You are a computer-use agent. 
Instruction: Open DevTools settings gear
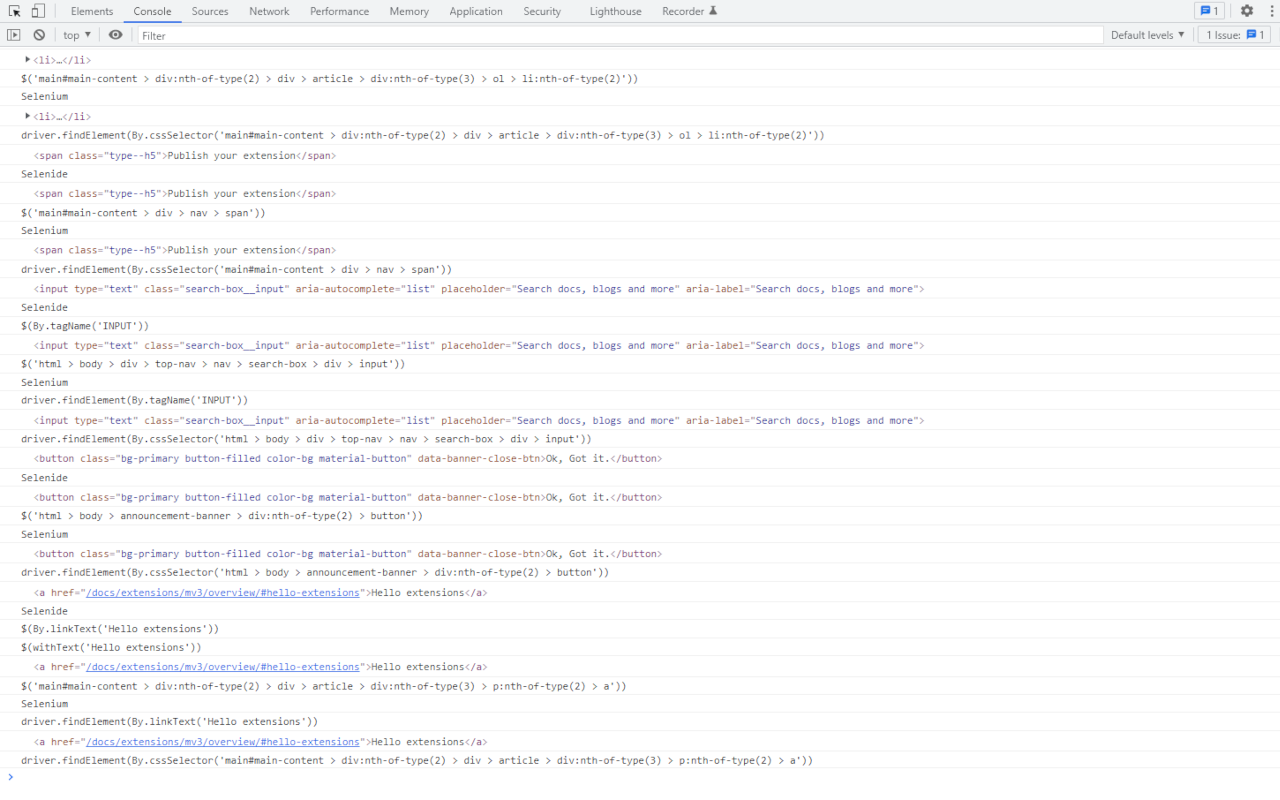tap(1247, 11)
